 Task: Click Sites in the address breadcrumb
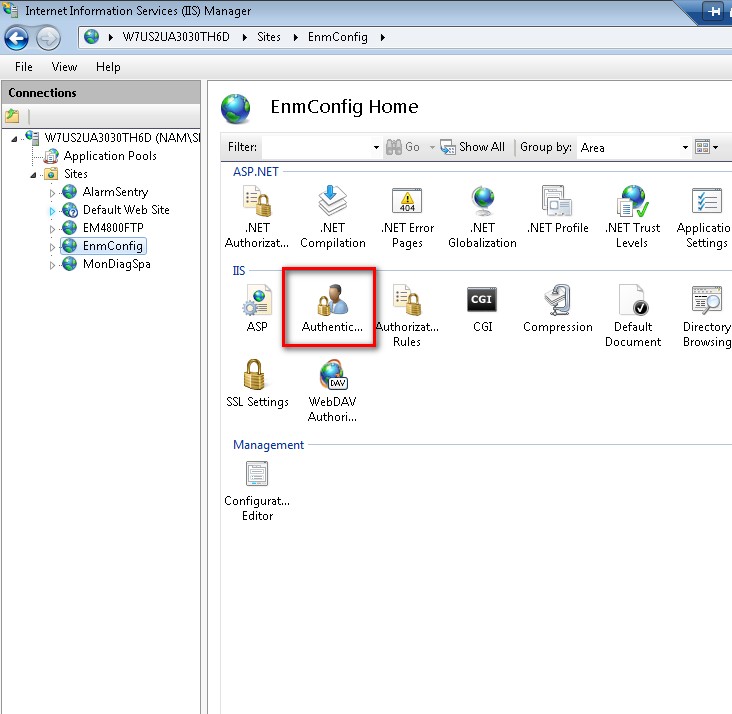coord(269,37)
